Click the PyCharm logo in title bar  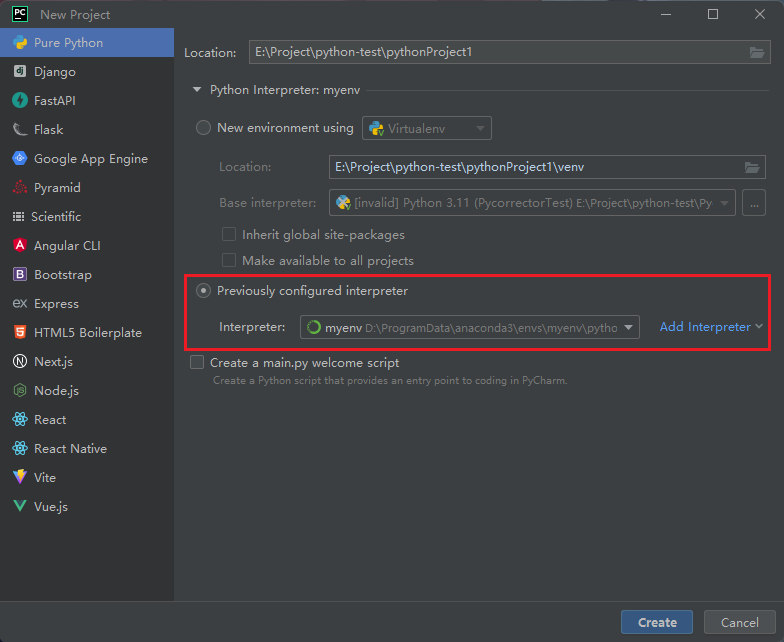20,14
